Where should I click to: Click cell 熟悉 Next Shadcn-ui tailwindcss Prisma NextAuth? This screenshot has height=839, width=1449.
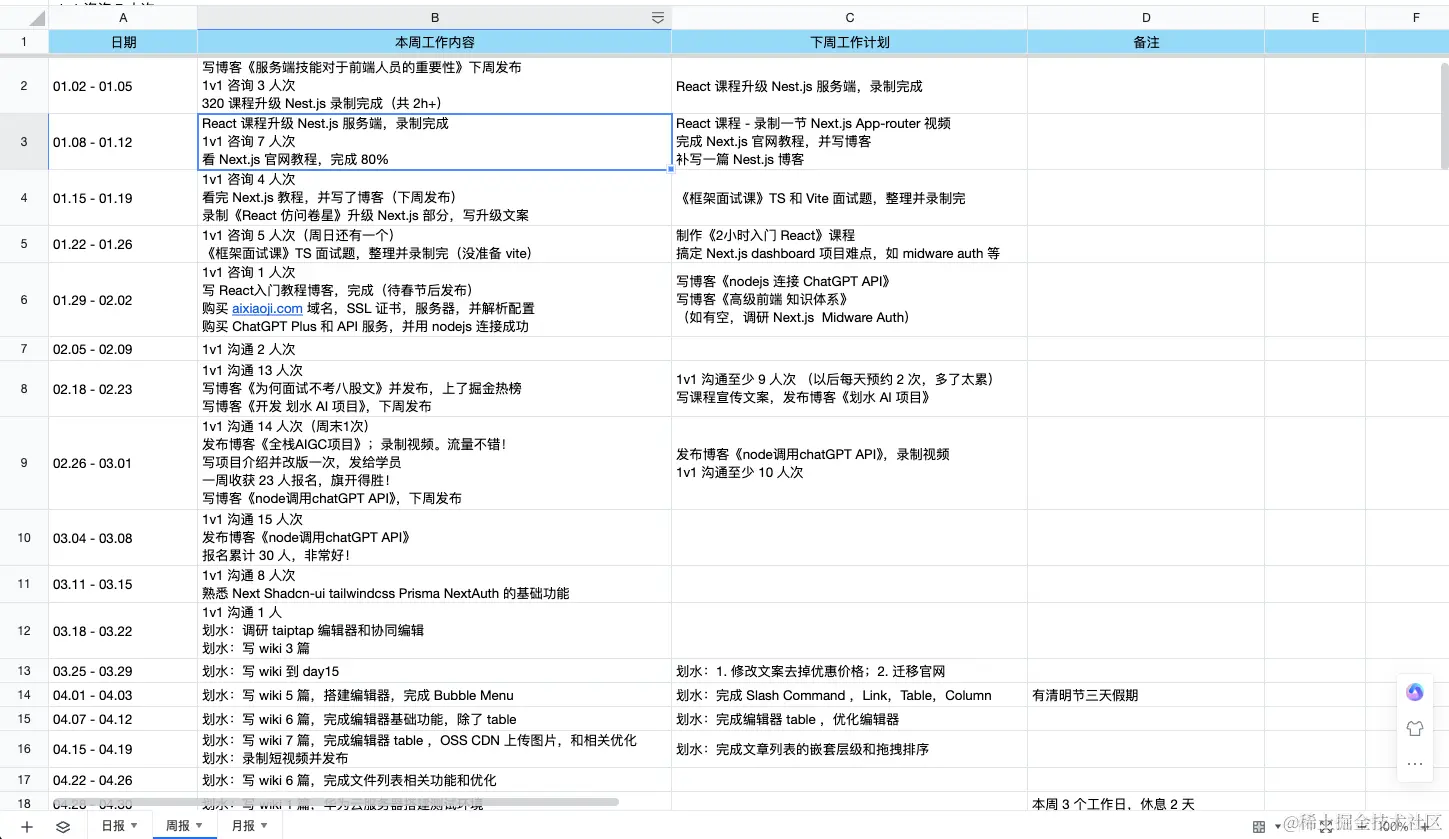pyautogui.click(x=435, y=584)
